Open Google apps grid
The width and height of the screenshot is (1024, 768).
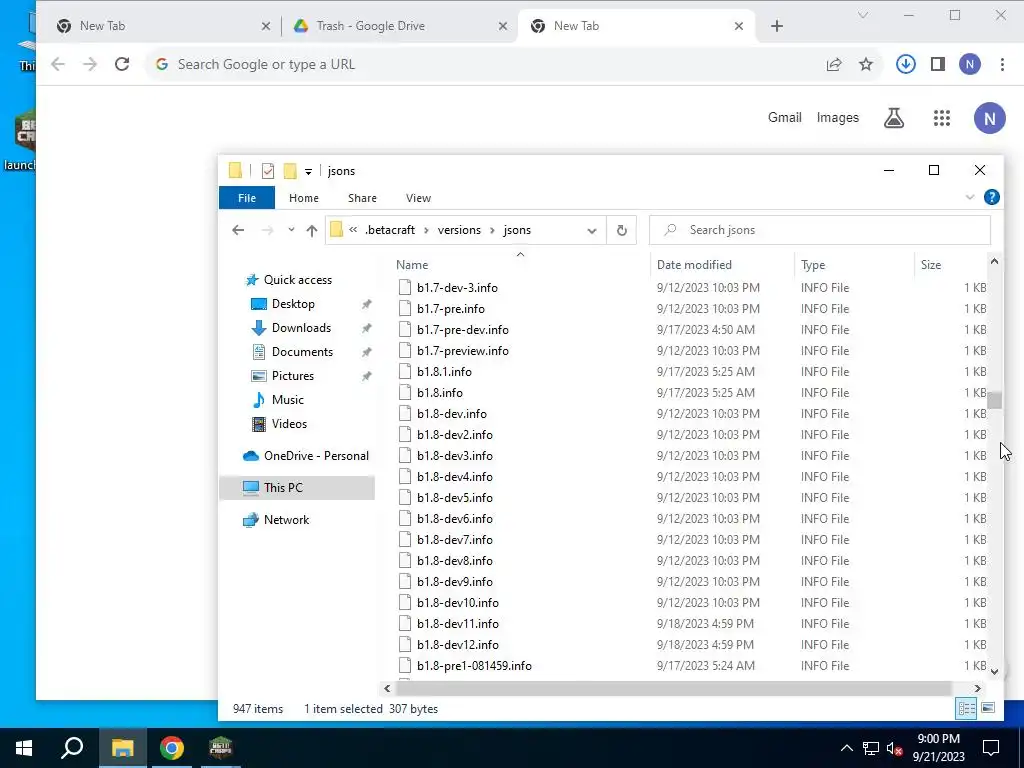pyautogui.click(x=942, y=118)
